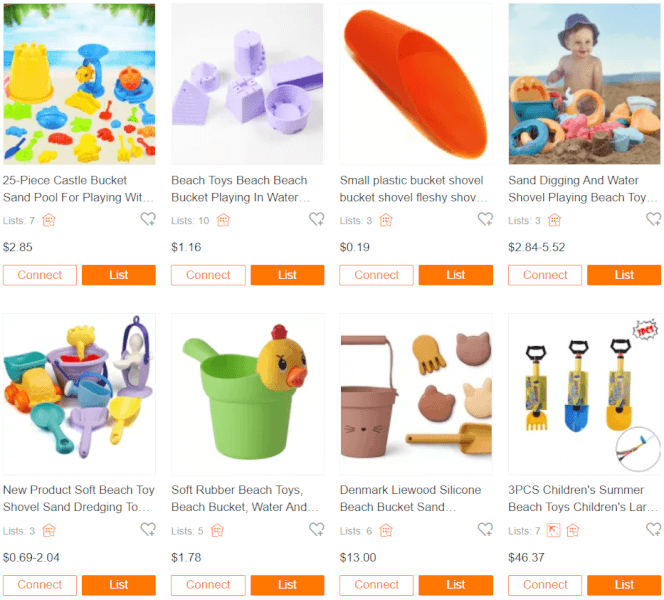View the orange plastic shovel image
This screenshot has height=600, width=664.
(416, 84)
